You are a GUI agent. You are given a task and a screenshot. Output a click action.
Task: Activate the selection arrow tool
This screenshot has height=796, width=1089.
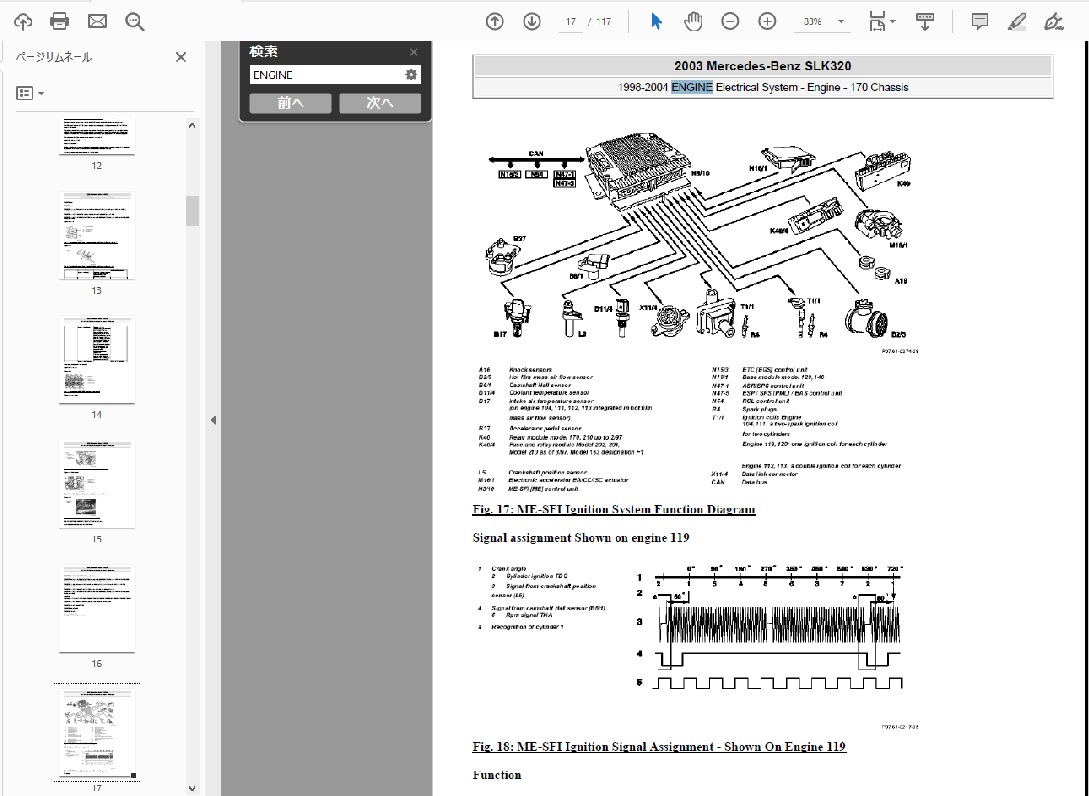tap(656, 22)
